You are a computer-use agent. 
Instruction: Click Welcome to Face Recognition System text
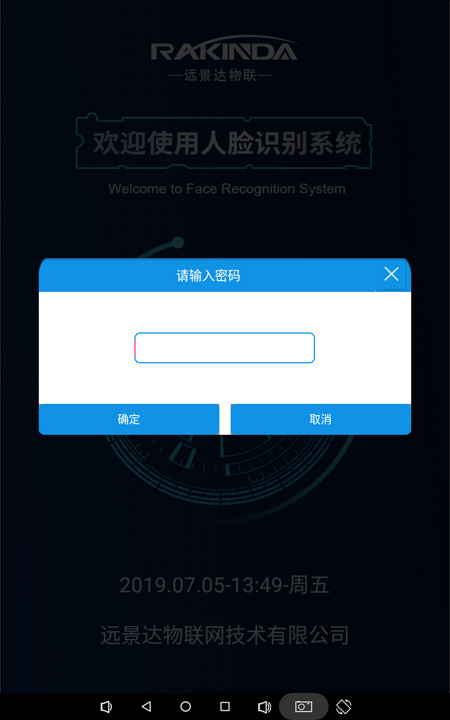[227, 189]
